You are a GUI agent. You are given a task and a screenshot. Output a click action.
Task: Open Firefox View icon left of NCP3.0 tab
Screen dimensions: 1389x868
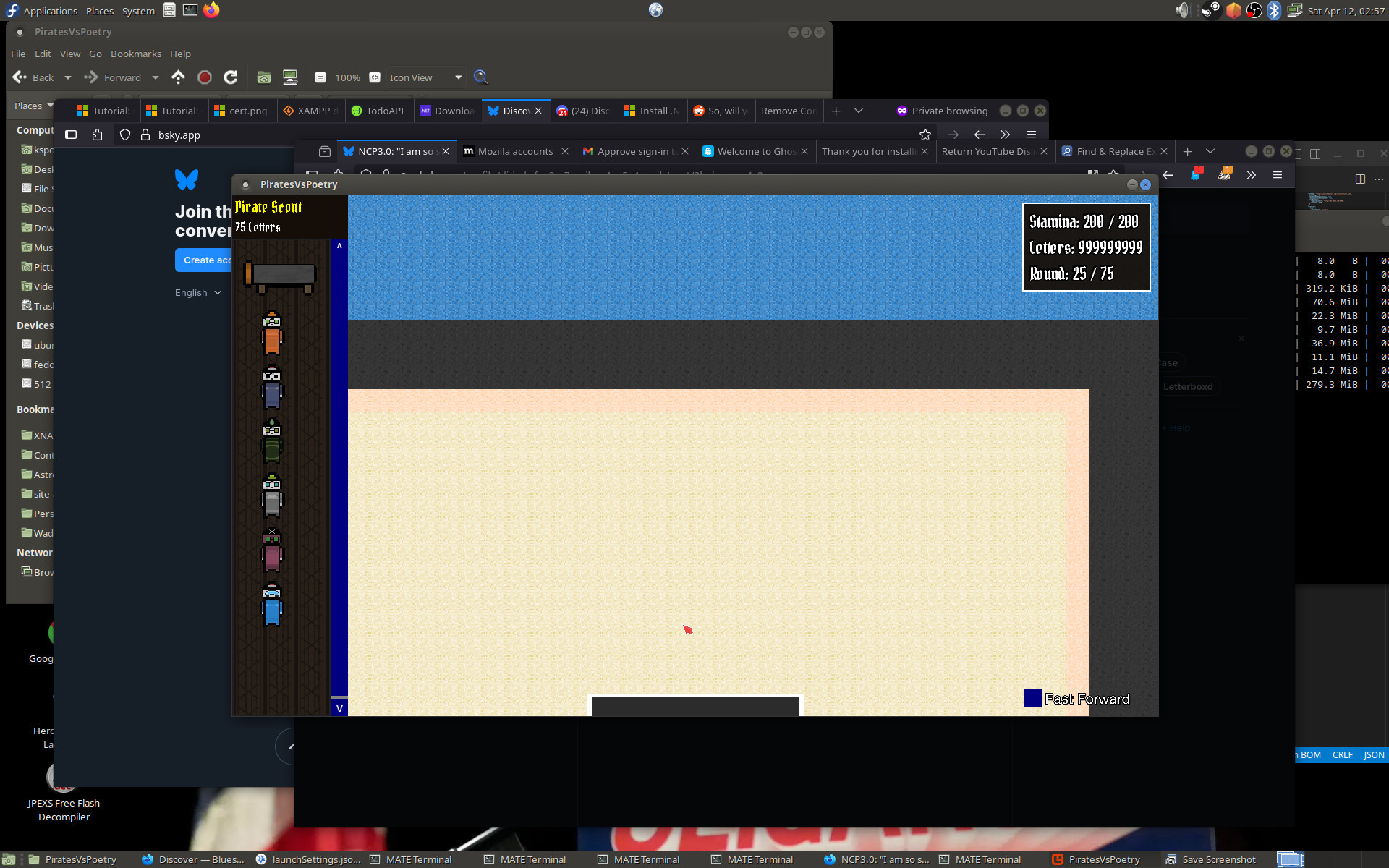(325, 151)
